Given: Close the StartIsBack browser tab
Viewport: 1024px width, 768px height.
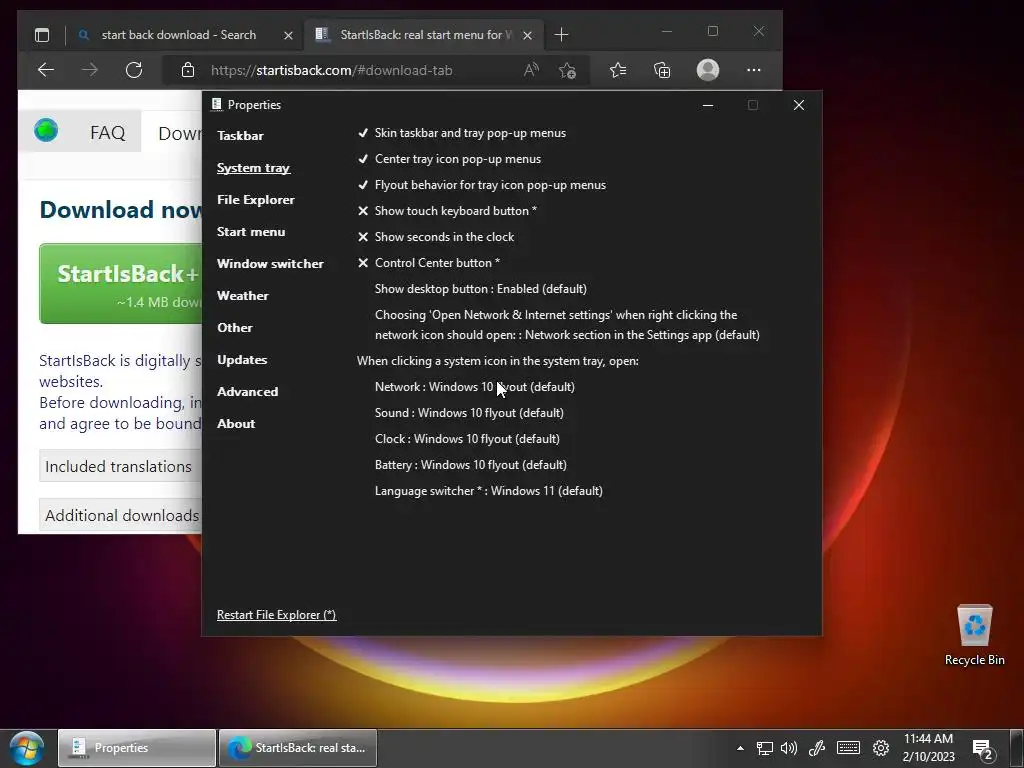Looking at the screenshot, I should click(528, 35).
